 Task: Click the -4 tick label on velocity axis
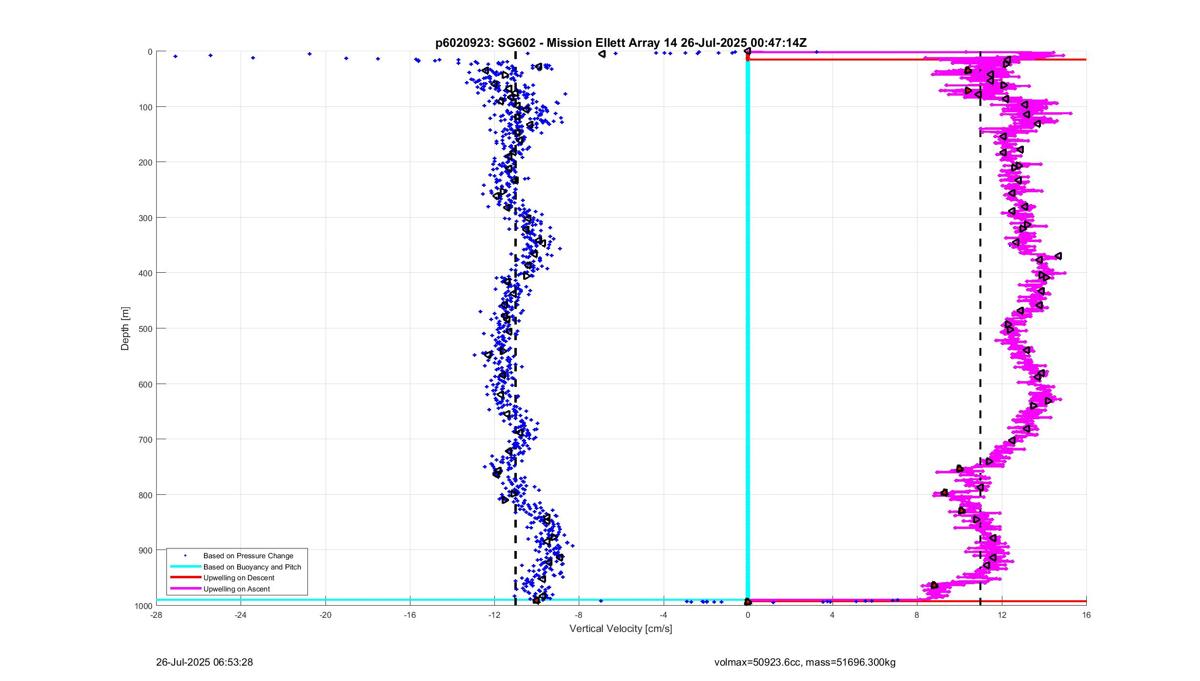[x=663, y=614]
